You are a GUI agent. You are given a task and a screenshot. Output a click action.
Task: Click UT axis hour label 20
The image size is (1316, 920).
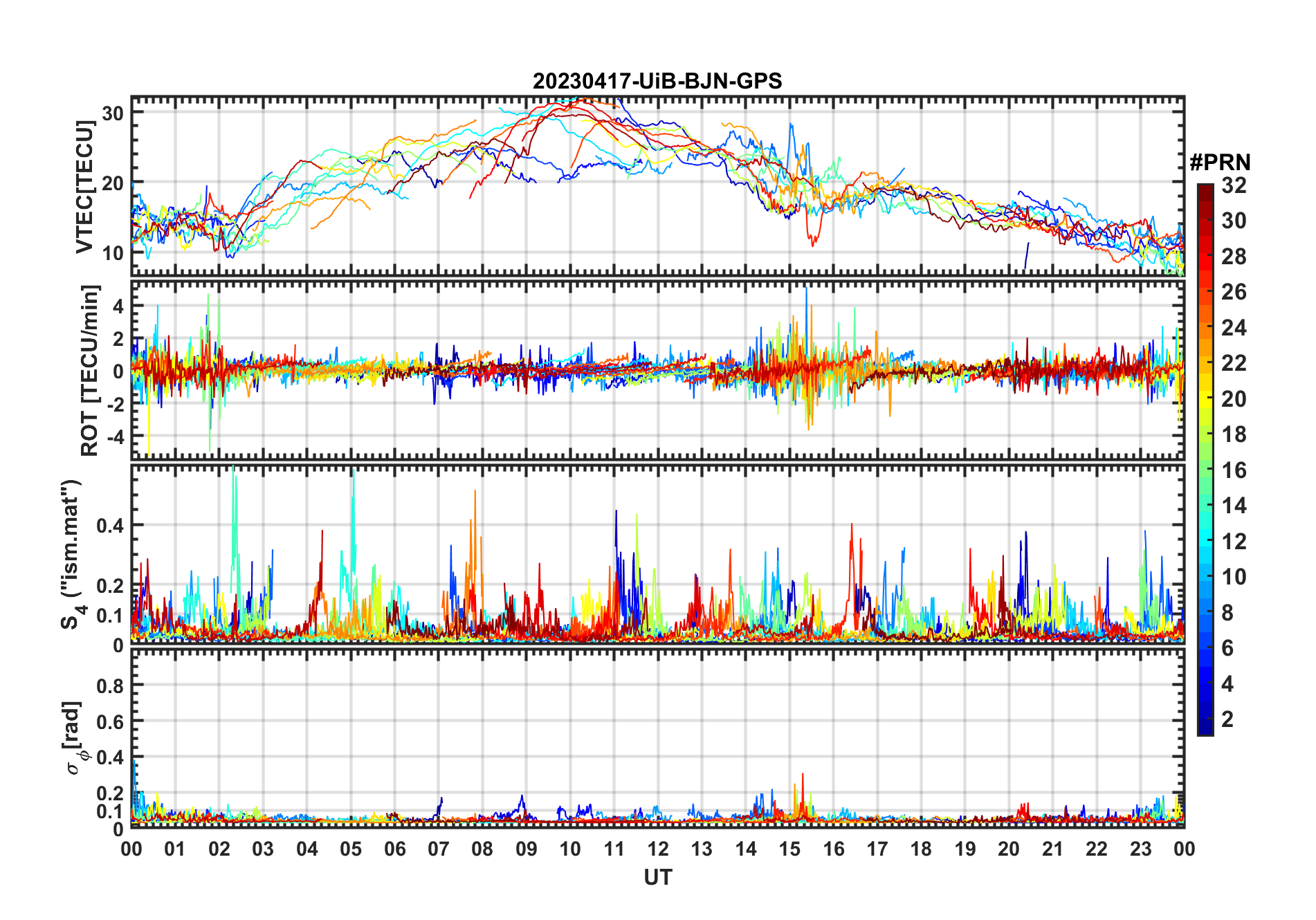tap(1009, 849)
